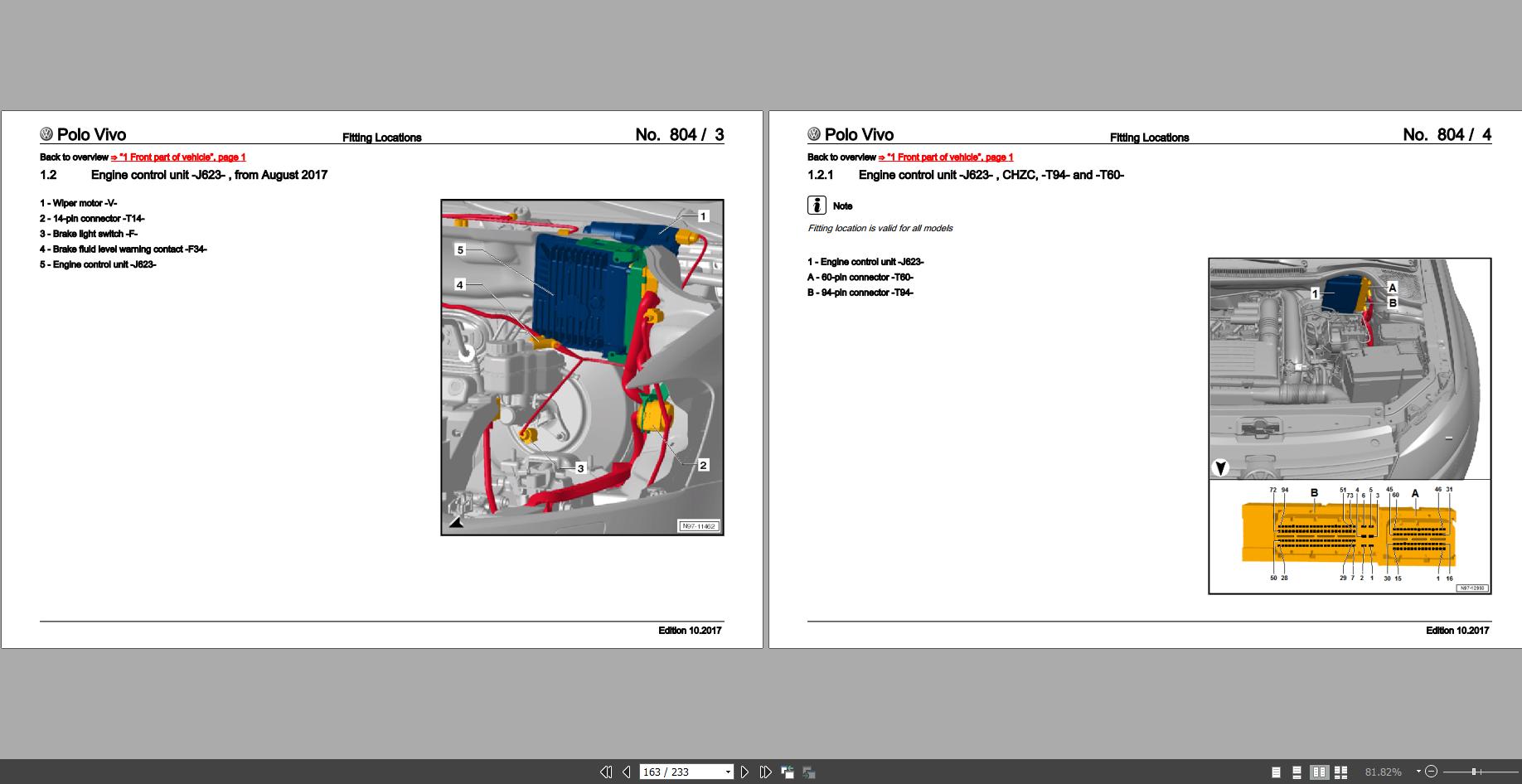
Task: Expand the zoom options menu arrow
Action: (x=1418, y=772)
